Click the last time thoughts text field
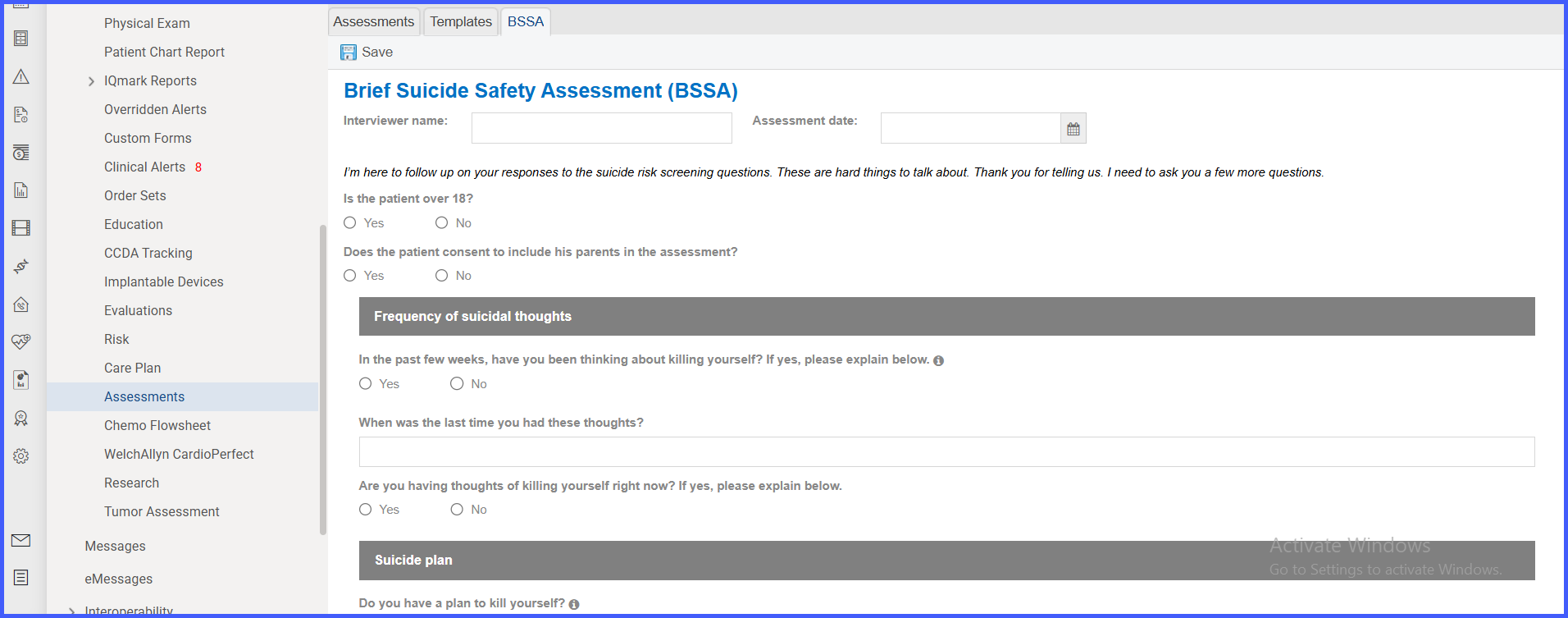This screenshot has height=618, width=1568. click(947, 451)
